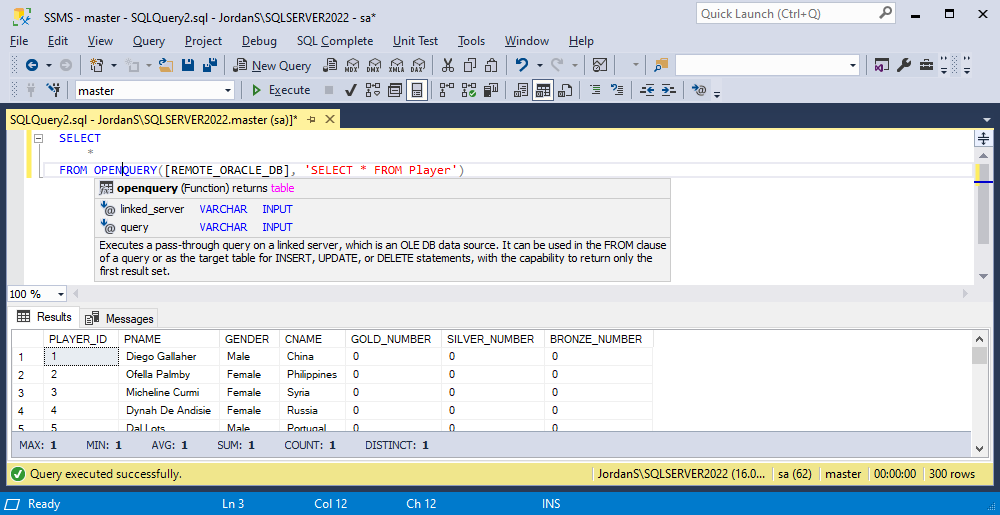The width and height of the screenshot is (1000, 515).
Task: Expand the Navigate Backward history arrow
Action: (48, 65)
